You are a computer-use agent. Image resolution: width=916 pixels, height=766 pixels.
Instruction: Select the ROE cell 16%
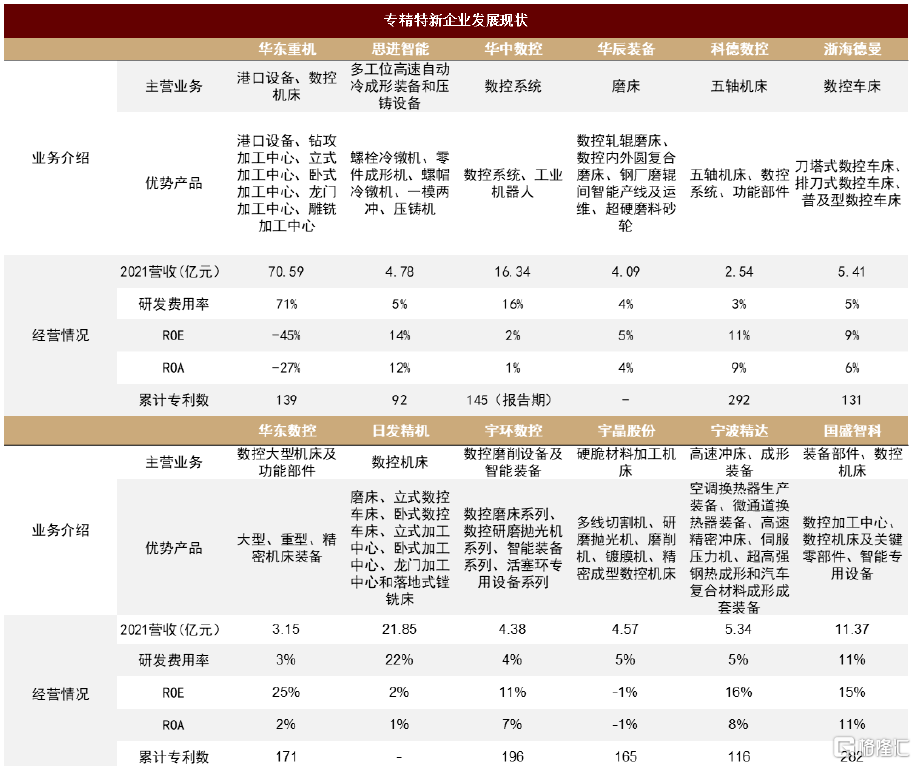738,692
